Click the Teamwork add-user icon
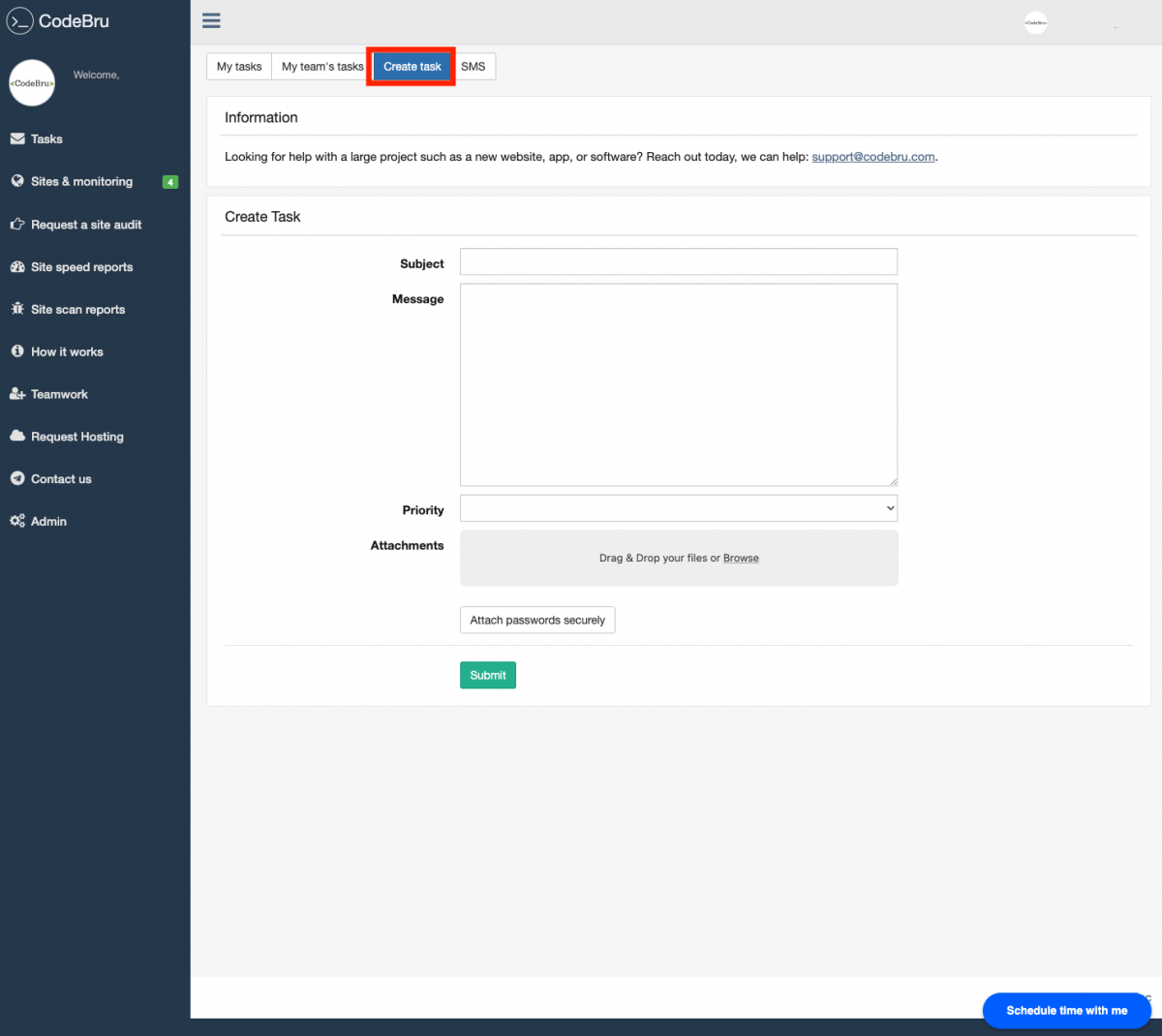The height and width of the screenshot is (1036, 1162). (x=17, y=394)
